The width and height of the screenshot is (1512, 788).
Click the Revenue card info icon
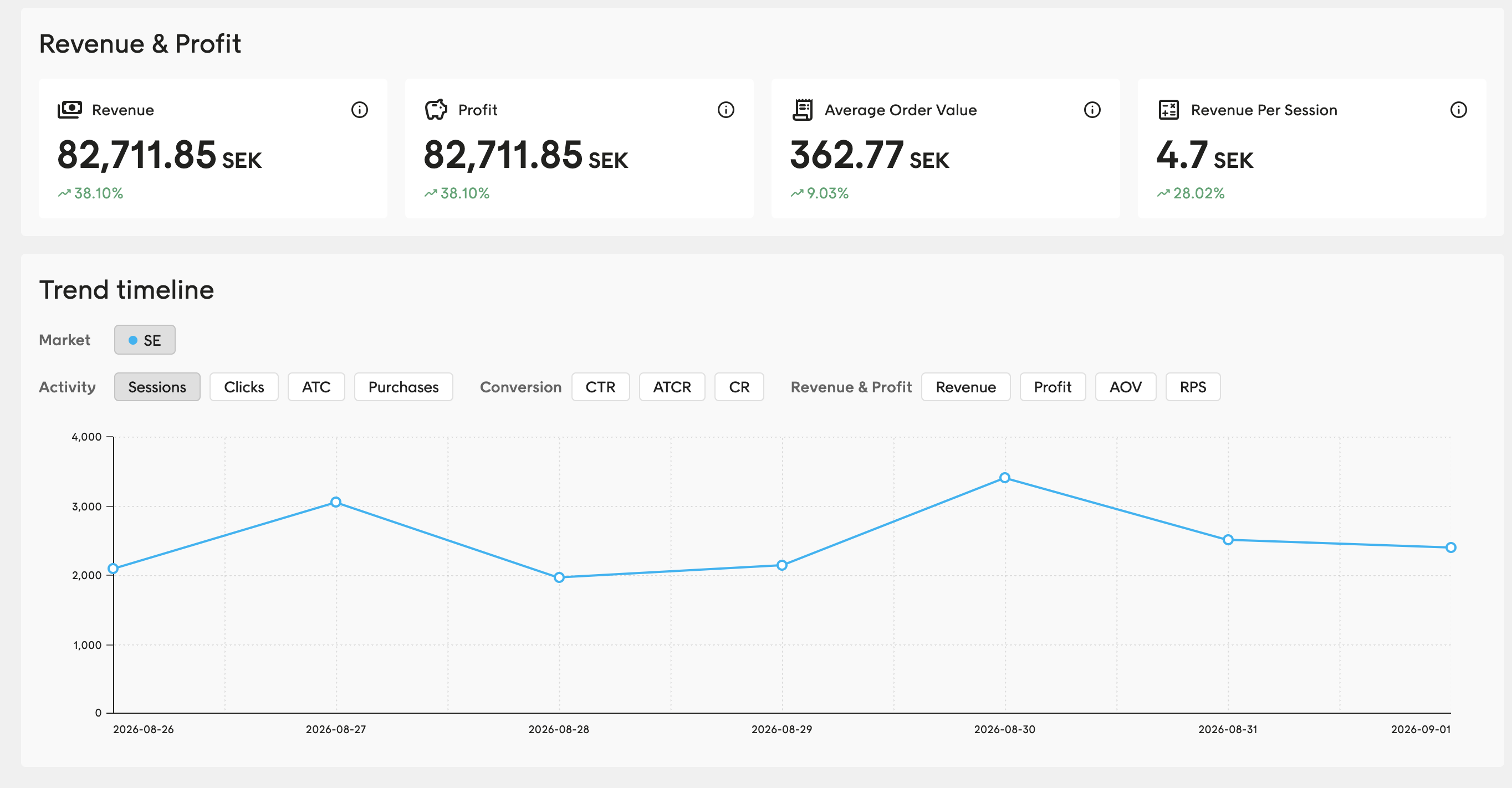pyautogui.click(x=359, y=110)
